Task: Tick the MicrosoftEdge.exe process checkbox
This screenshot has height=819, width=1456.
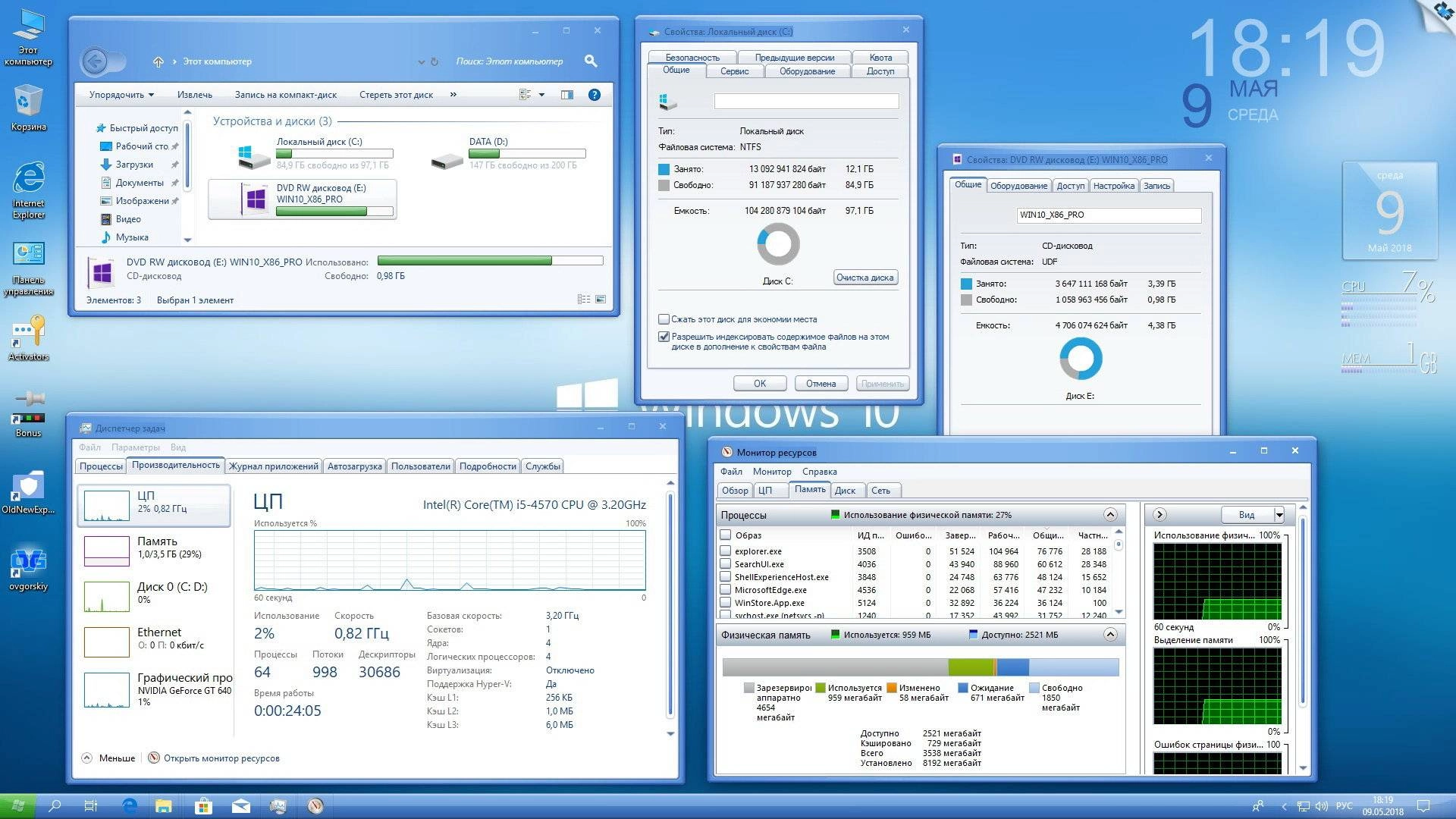Action: 726,590
